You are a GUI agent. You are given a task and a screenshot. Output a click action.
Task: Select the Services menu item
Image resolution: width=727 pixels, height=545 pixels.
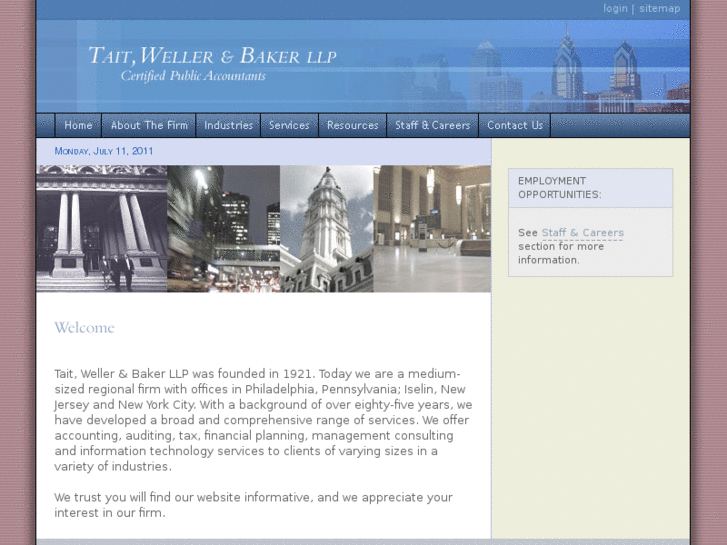(289, 125)
